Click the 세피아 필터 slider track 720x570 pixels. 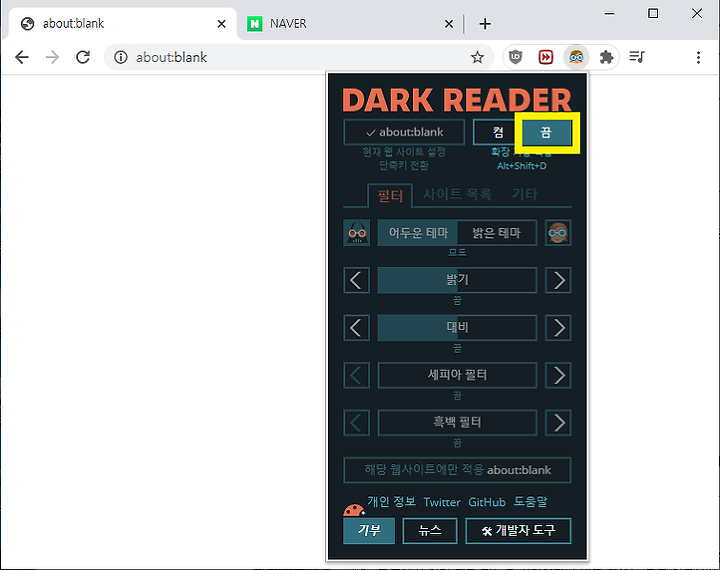pyautogui.click(x=457, y=375)
